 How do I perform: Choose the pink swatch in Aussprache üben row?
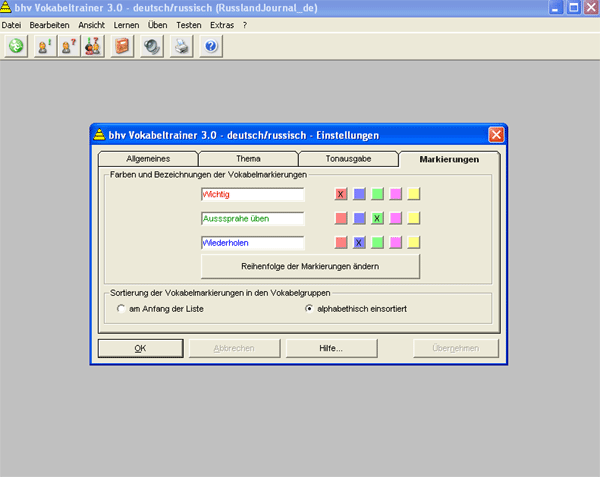395,218
